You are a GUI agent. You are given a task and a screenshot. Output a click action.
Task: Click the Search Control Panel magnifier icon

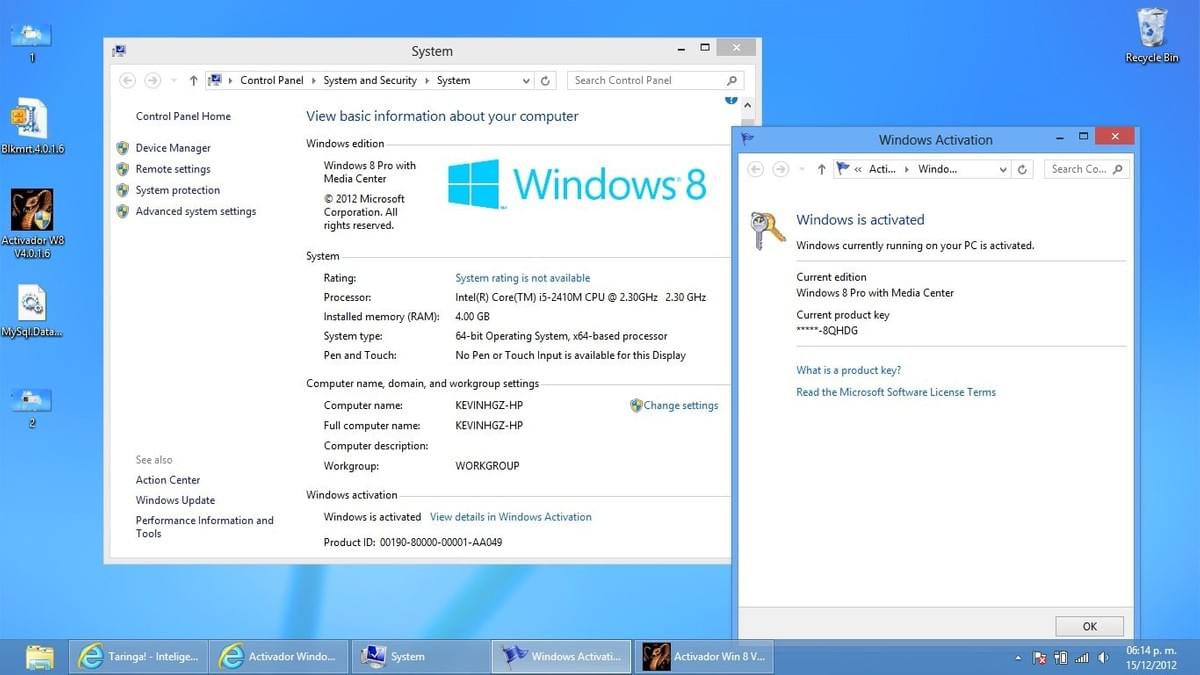point(732,80)
